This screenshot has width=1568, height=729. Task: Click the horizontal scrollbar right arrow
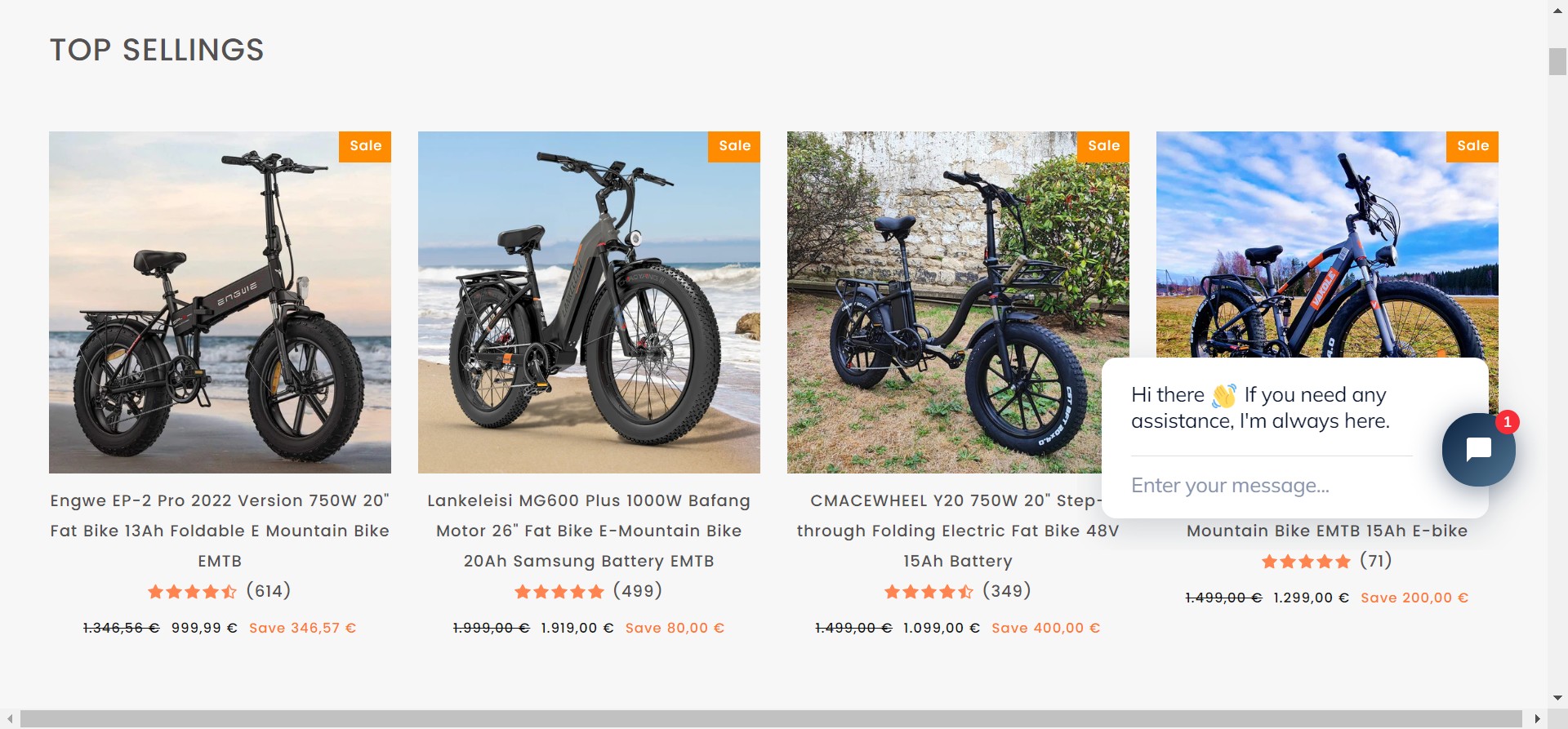[x=1537, y=719]
